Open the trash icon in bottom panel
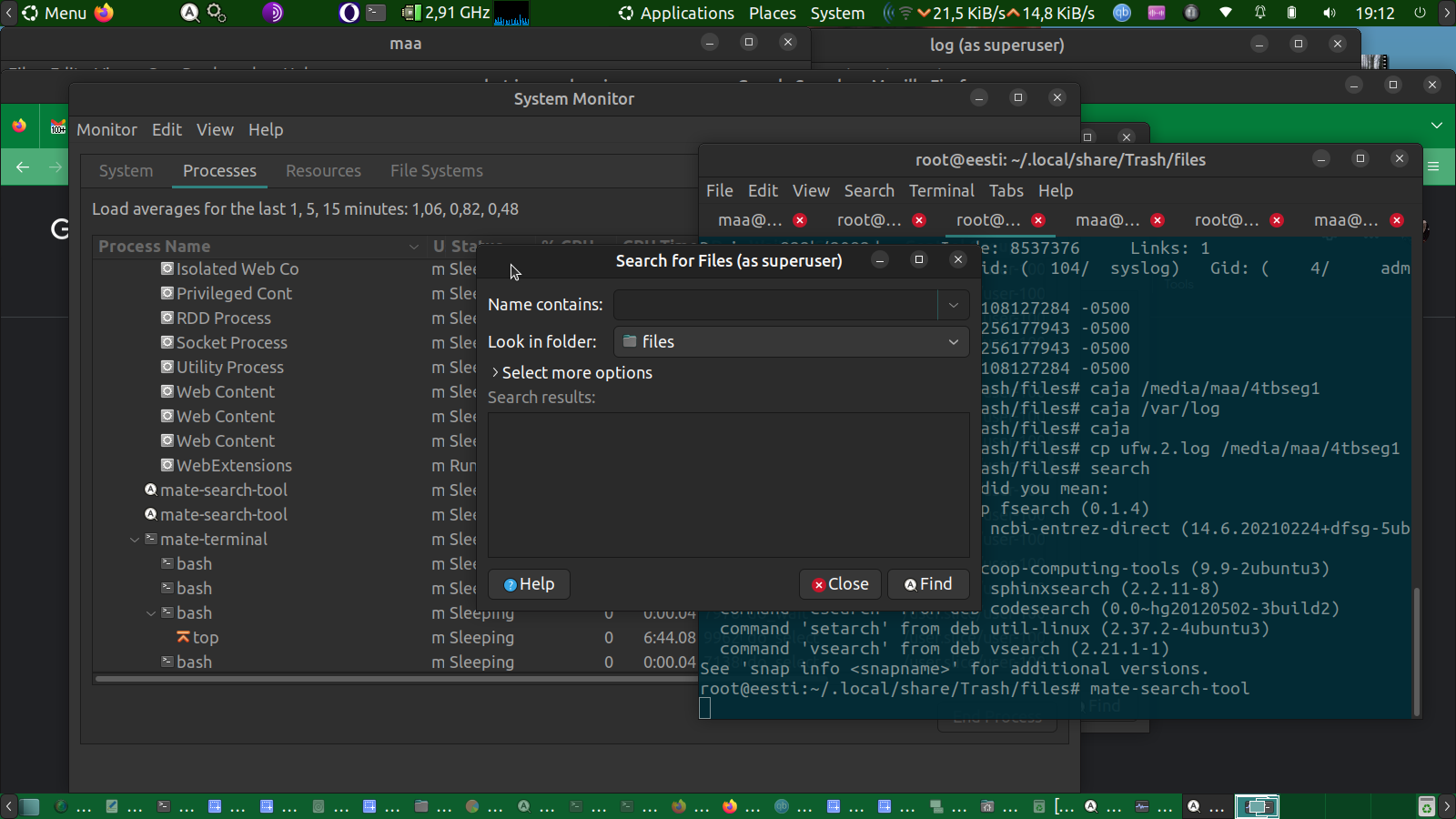 coord(1426,806)
